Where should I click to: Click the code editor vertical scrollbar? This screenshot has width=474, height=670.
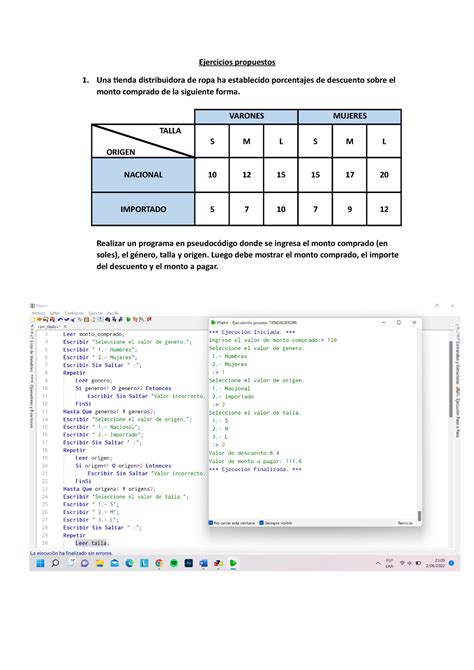(450, 379)
